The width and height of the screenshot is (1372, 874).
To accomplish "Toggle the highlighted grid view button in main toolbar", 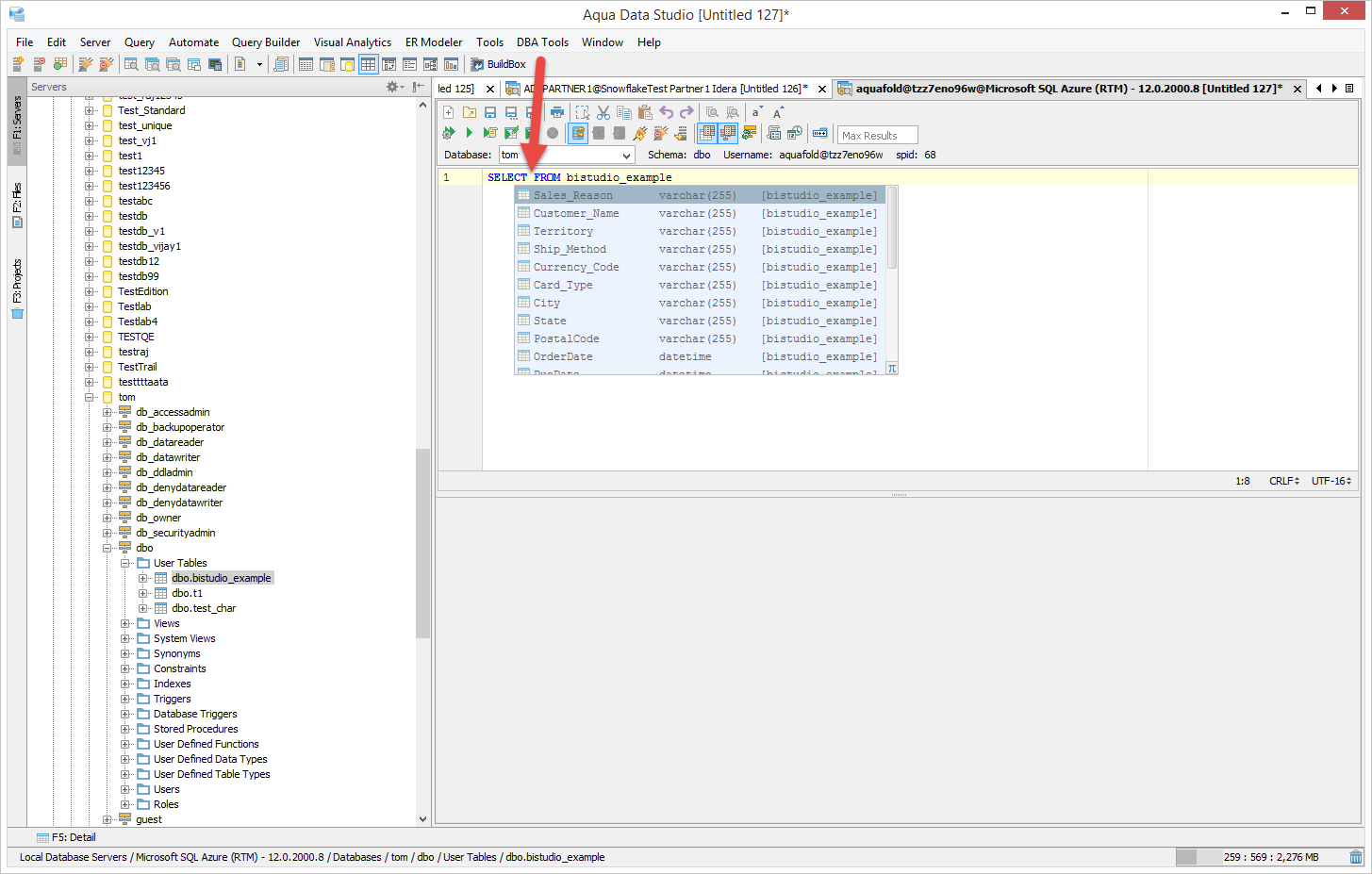I will click(368, 64).
